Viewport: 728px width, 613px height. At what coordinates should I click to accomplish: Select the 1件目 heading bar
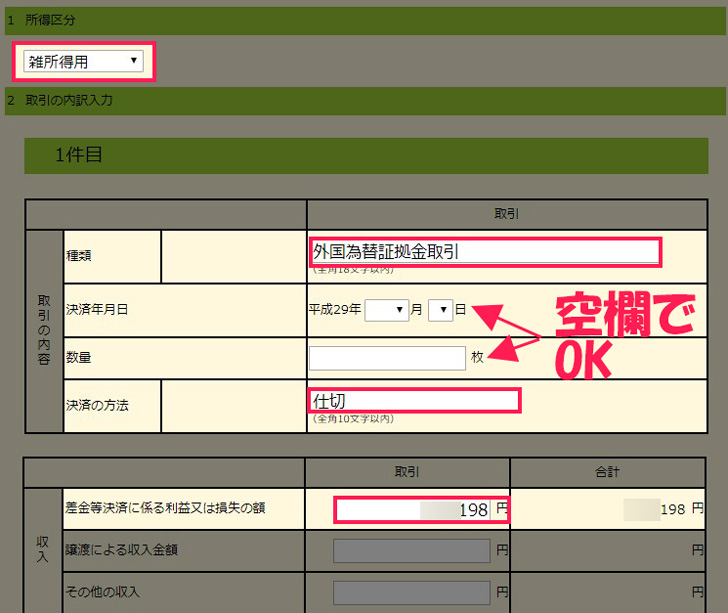point(366,155)
